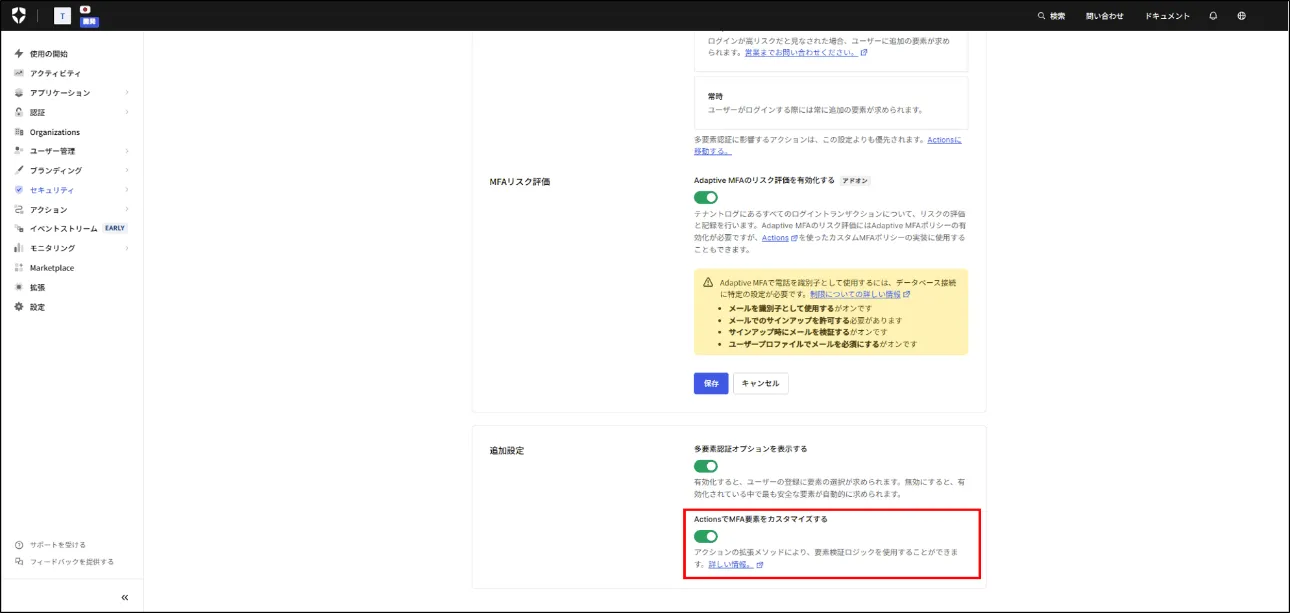Select Organizations in the sidebar
The height and width of the screenshot is (613, 1290).
click(54, 132)
